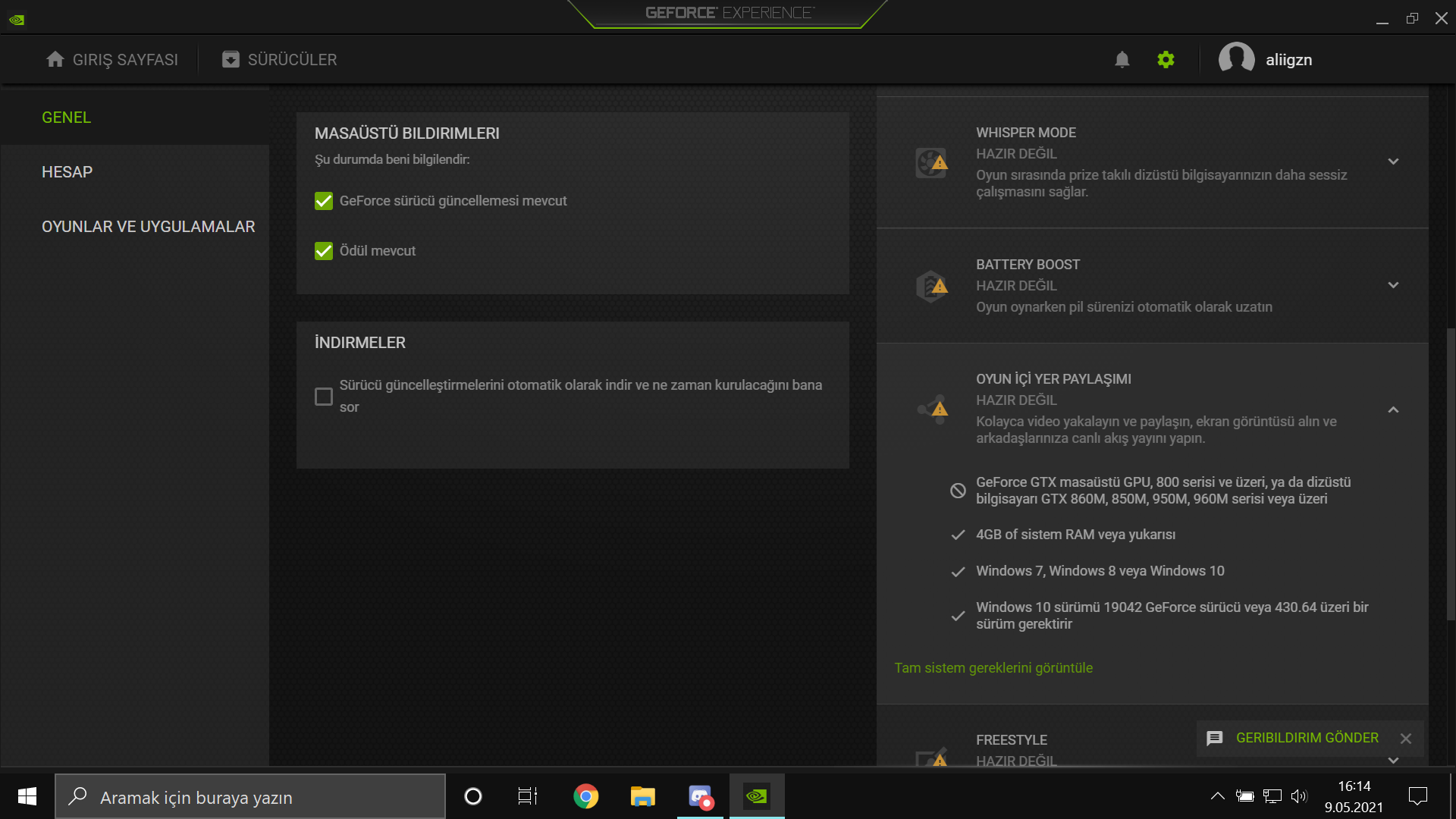Viewport: 1456px width, 819px height.
Task: Enable automatic driver update downloads checkbox
Action: (324, 397)
